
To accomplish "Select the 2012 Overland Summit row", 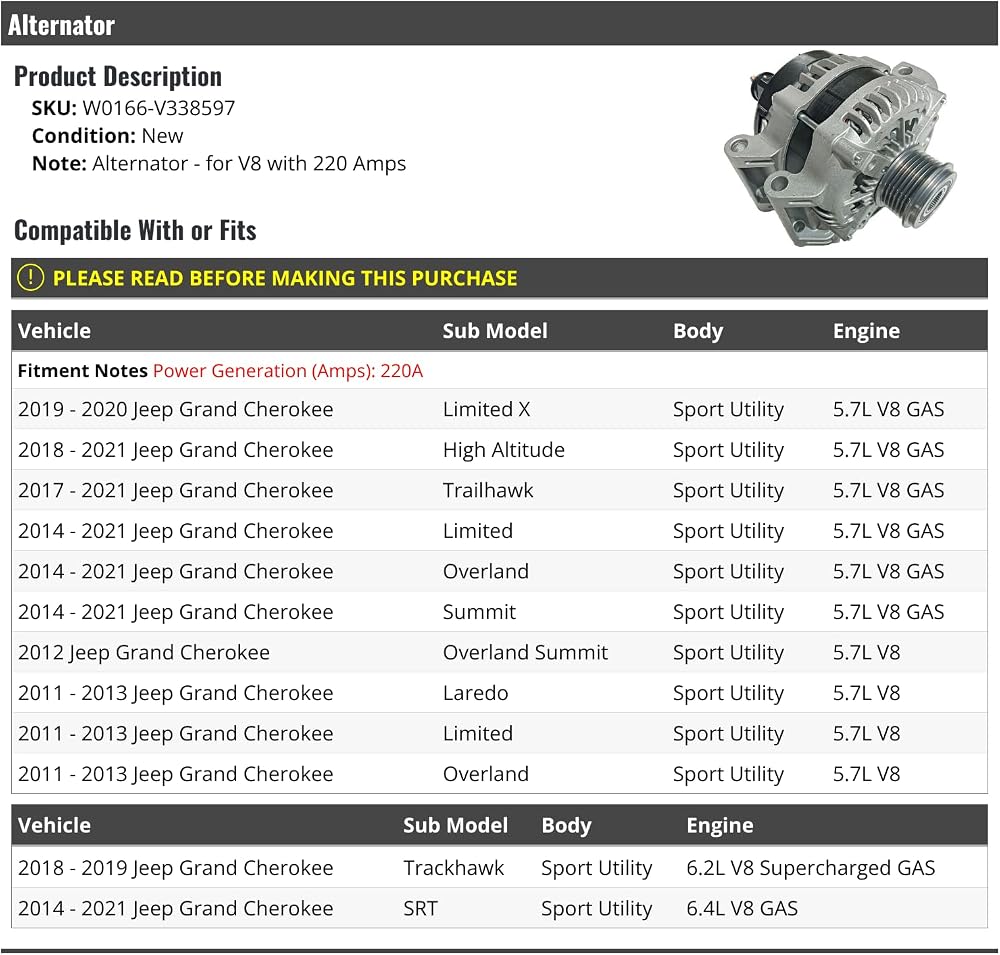I will point(499,652).
